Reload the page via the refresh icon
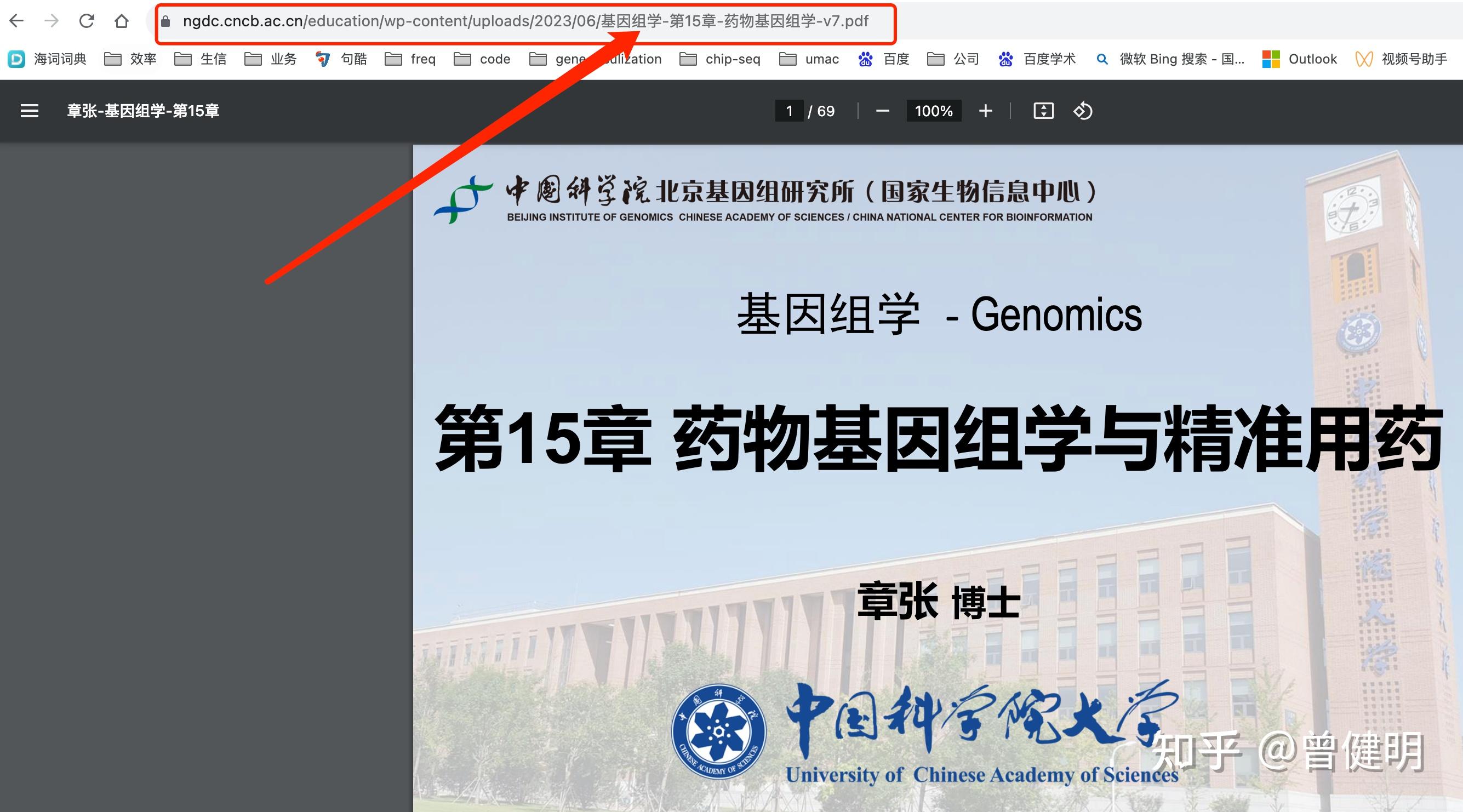The width and height of the screenshot is (1463, 812). 87,20
